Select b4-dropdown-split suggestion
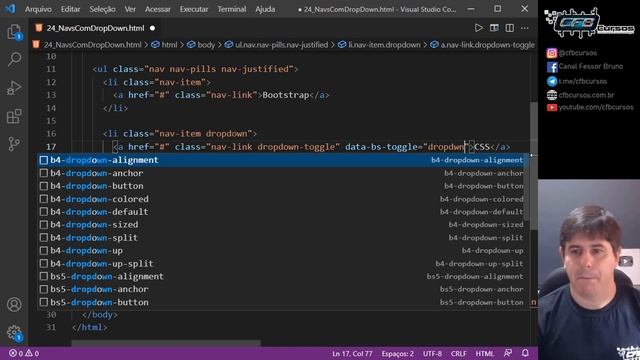640x360 pixels. (281, 238)
